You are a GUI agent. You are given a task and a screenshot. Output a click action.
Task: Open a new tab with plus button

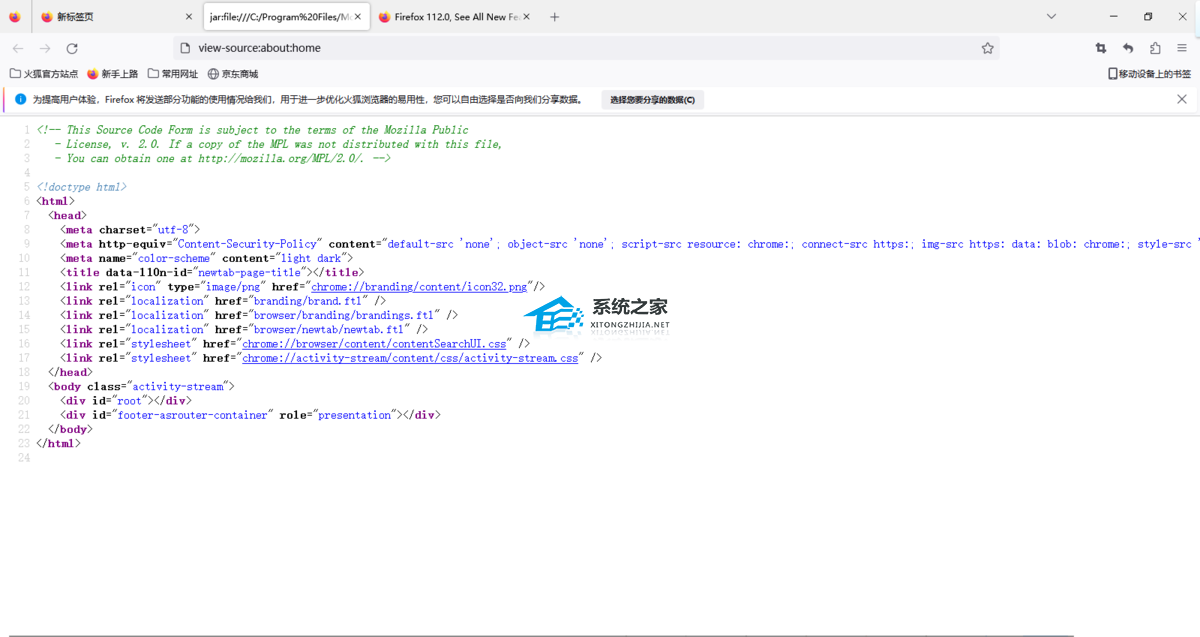pos(555,17)
